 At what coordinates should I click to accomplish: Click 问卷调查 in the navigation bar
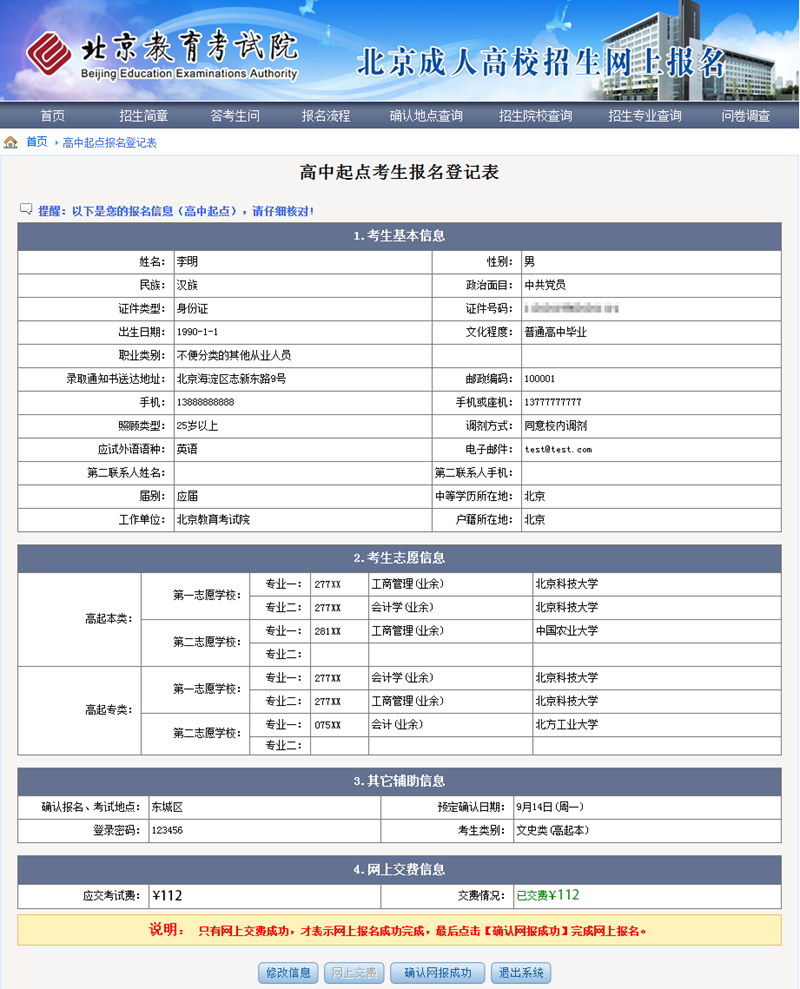(746, 115)
